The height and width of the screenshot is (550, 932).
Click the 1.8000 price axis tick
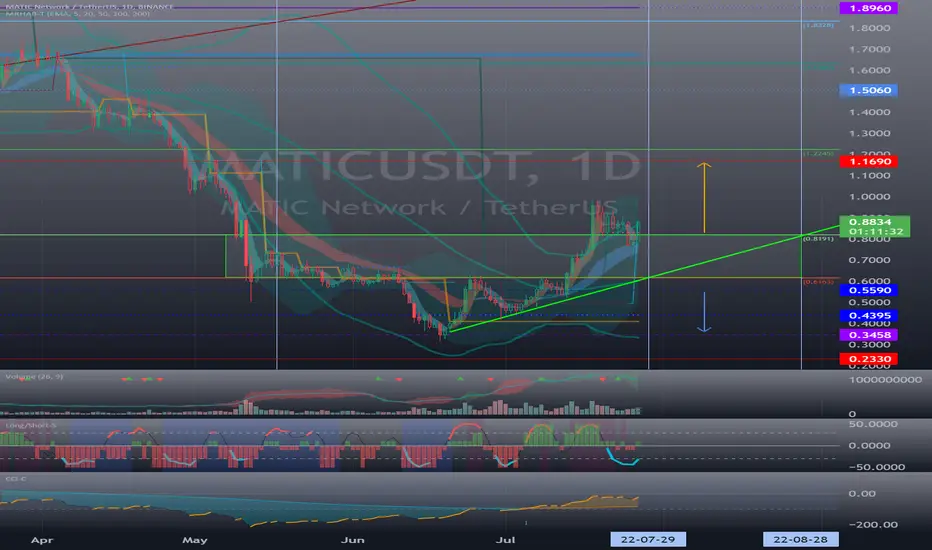[870, 28]
